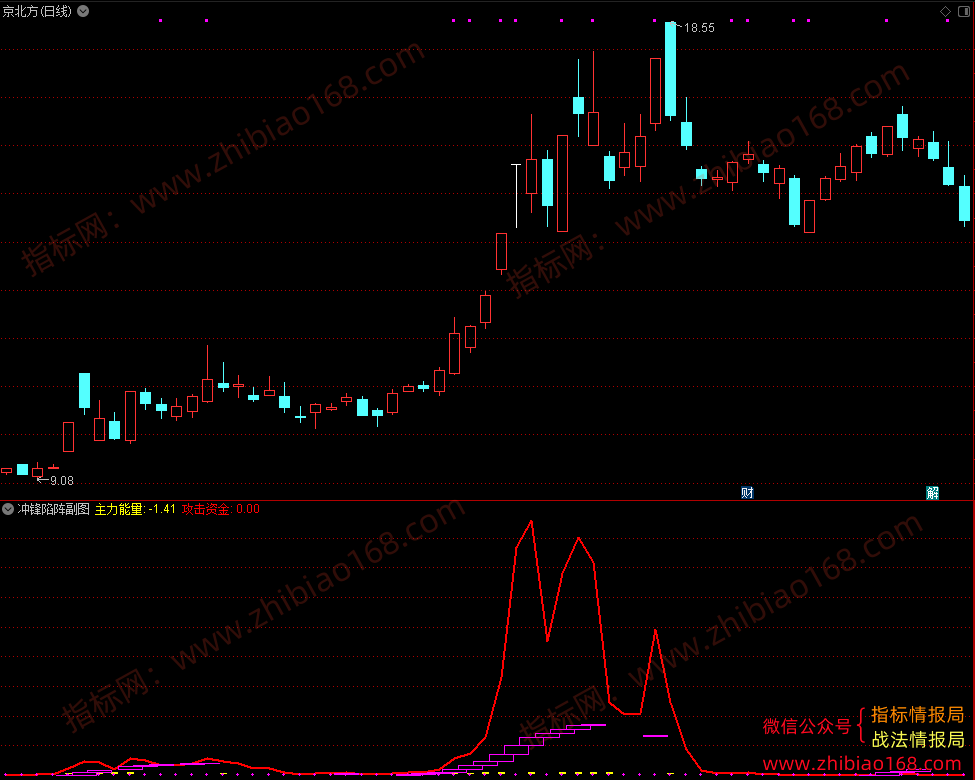Click the 主力能量: -1.41 indicator value

[x=135, y=509]
